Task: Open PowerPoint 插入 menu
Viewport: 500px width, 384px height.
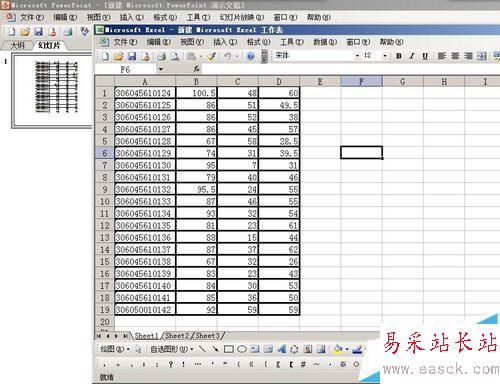Action: pos(132,17)
